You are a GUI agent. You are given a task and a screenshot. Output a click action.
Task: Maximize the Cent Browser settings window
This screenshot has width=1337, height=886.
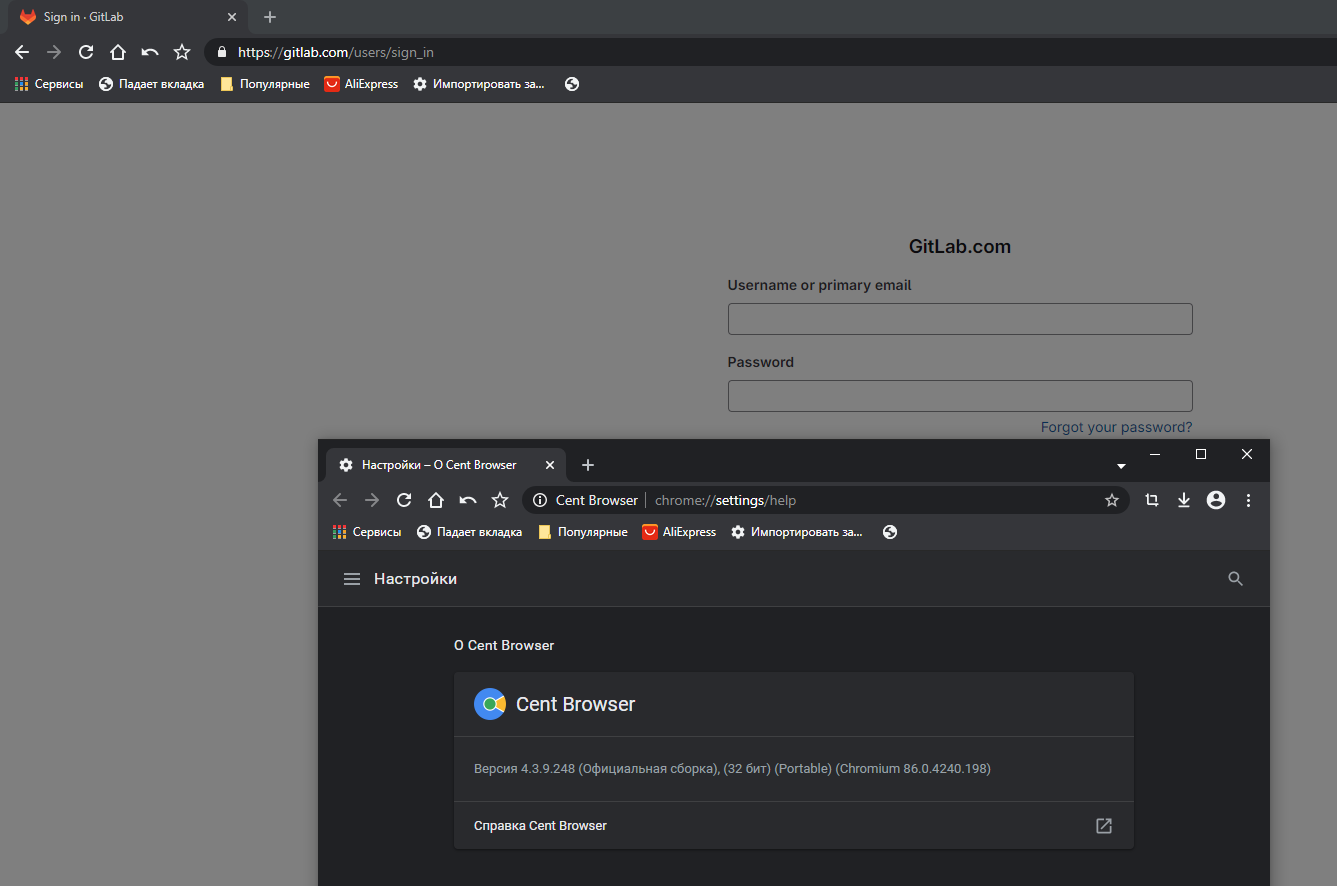[1201, 454]
